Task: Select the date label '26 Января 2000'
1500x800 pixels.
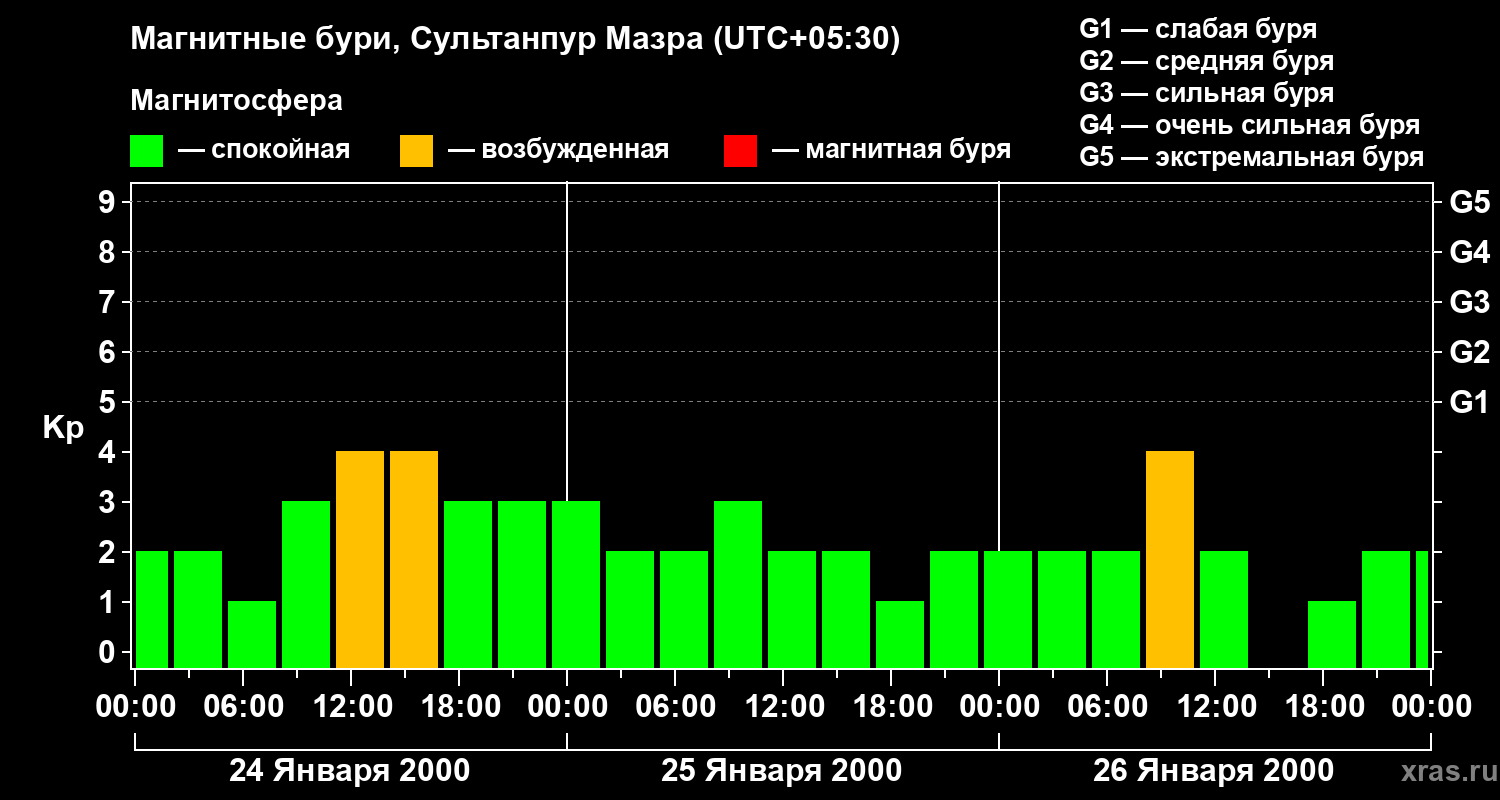Action: 1213,771
